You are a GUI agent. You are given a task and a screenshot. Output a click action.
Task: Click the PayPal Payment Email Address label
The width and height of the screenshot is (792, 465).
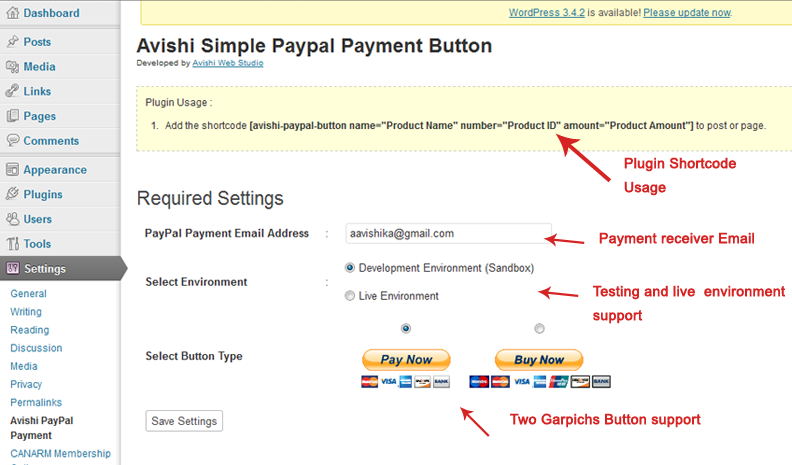[x=227, y=233]
